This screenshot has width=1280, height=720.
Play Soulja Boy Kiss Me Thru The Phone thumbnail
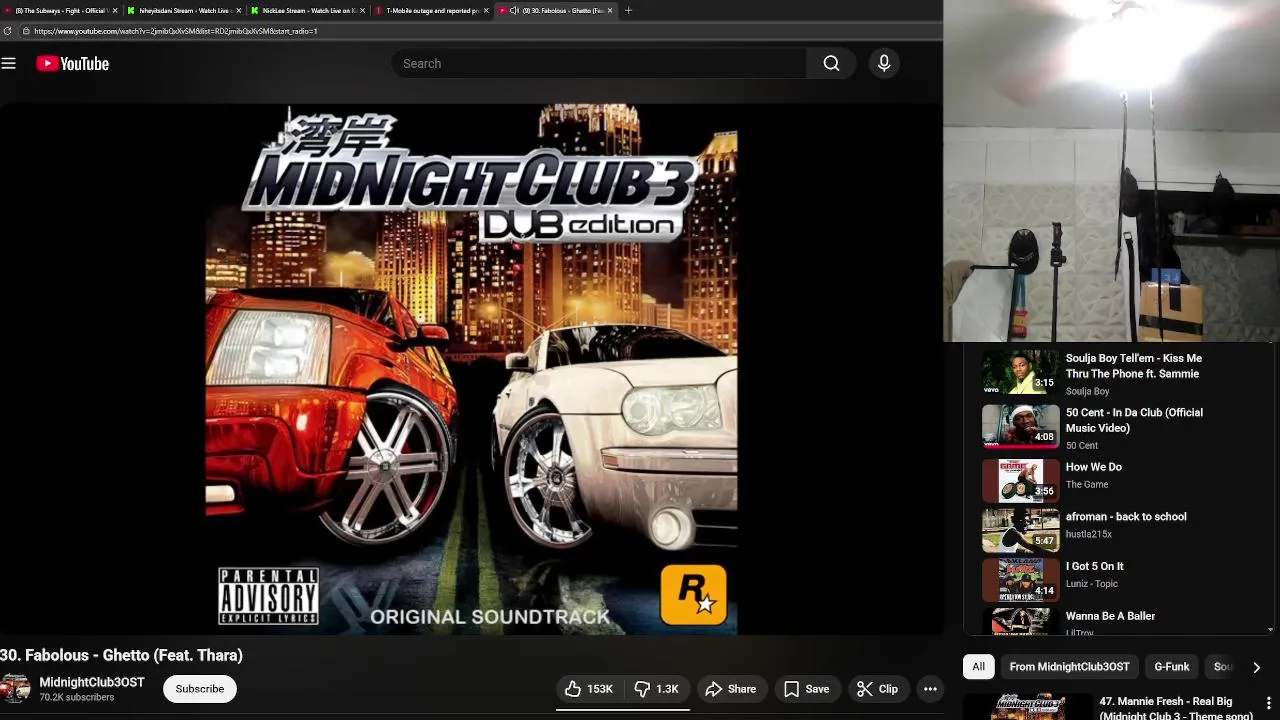tap(1020, 371)
